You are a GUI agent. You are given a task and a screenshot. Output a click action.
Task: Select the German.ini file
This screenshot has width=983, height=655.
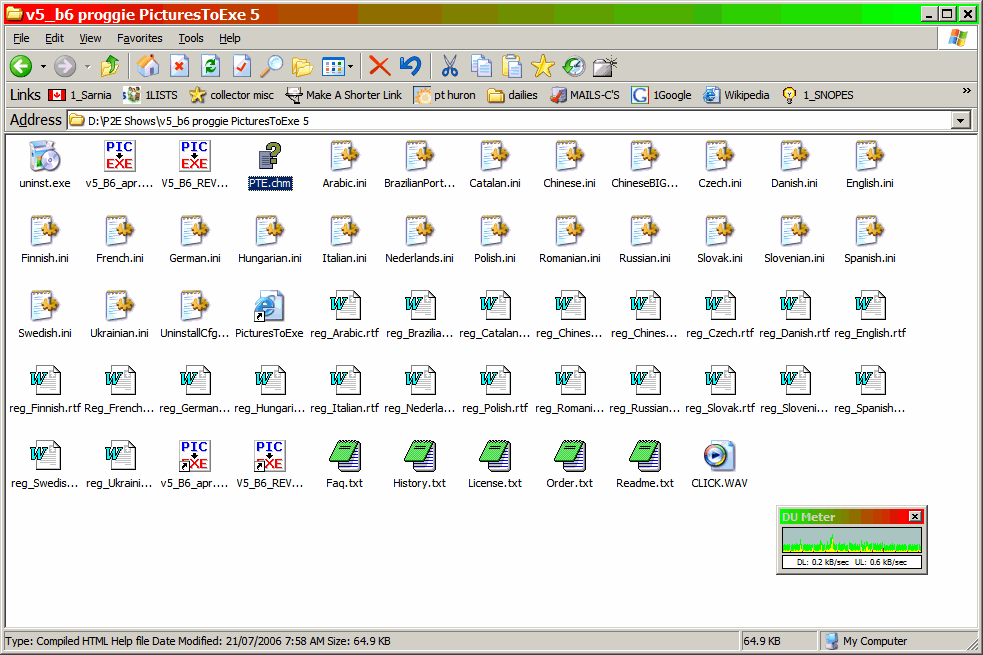(195, 240)
